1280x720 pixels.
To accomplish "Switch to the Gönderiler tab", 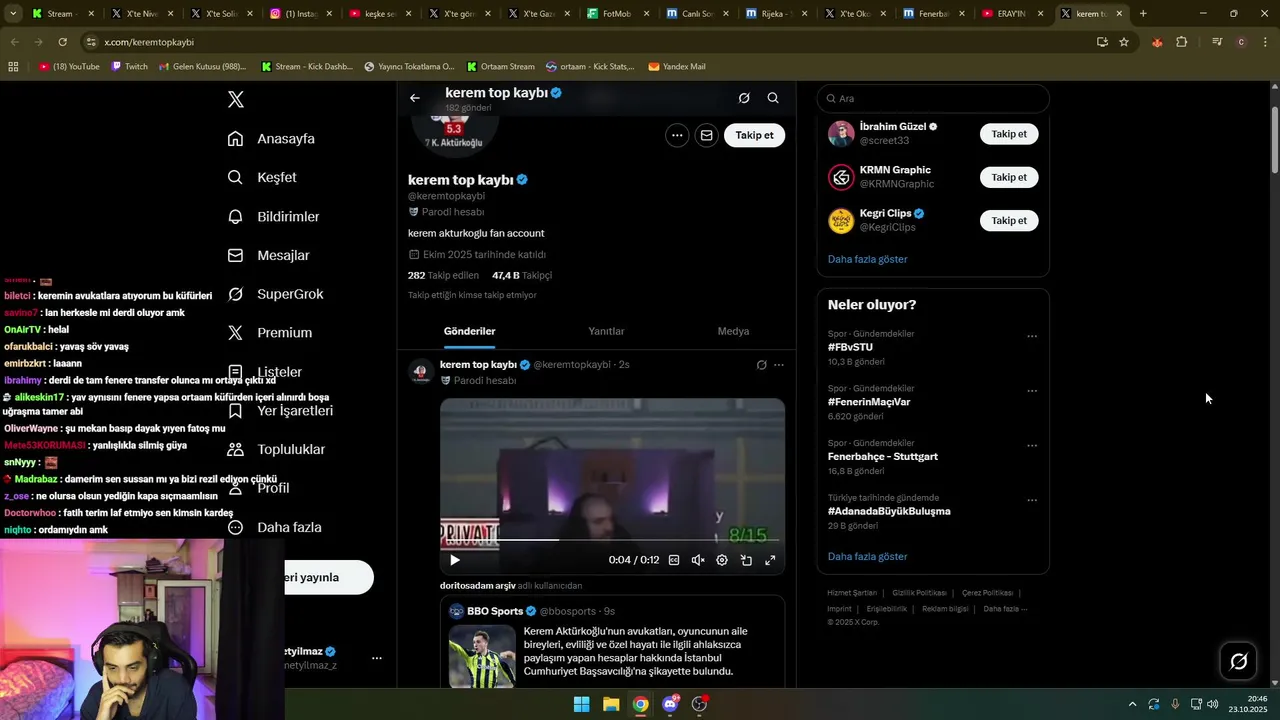I will coord(470,331).
